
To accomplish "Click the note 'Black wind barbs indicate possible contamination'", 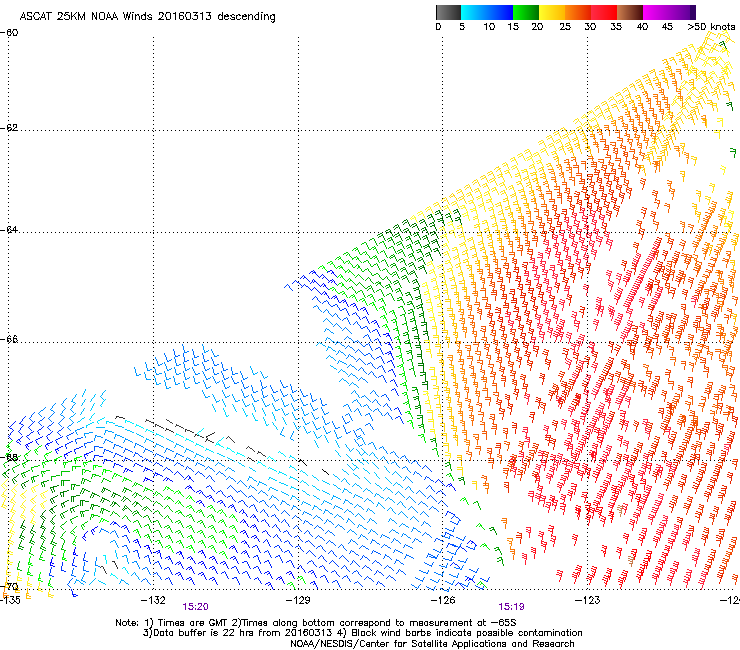I will pyautogui.click(x=467, y=633).
